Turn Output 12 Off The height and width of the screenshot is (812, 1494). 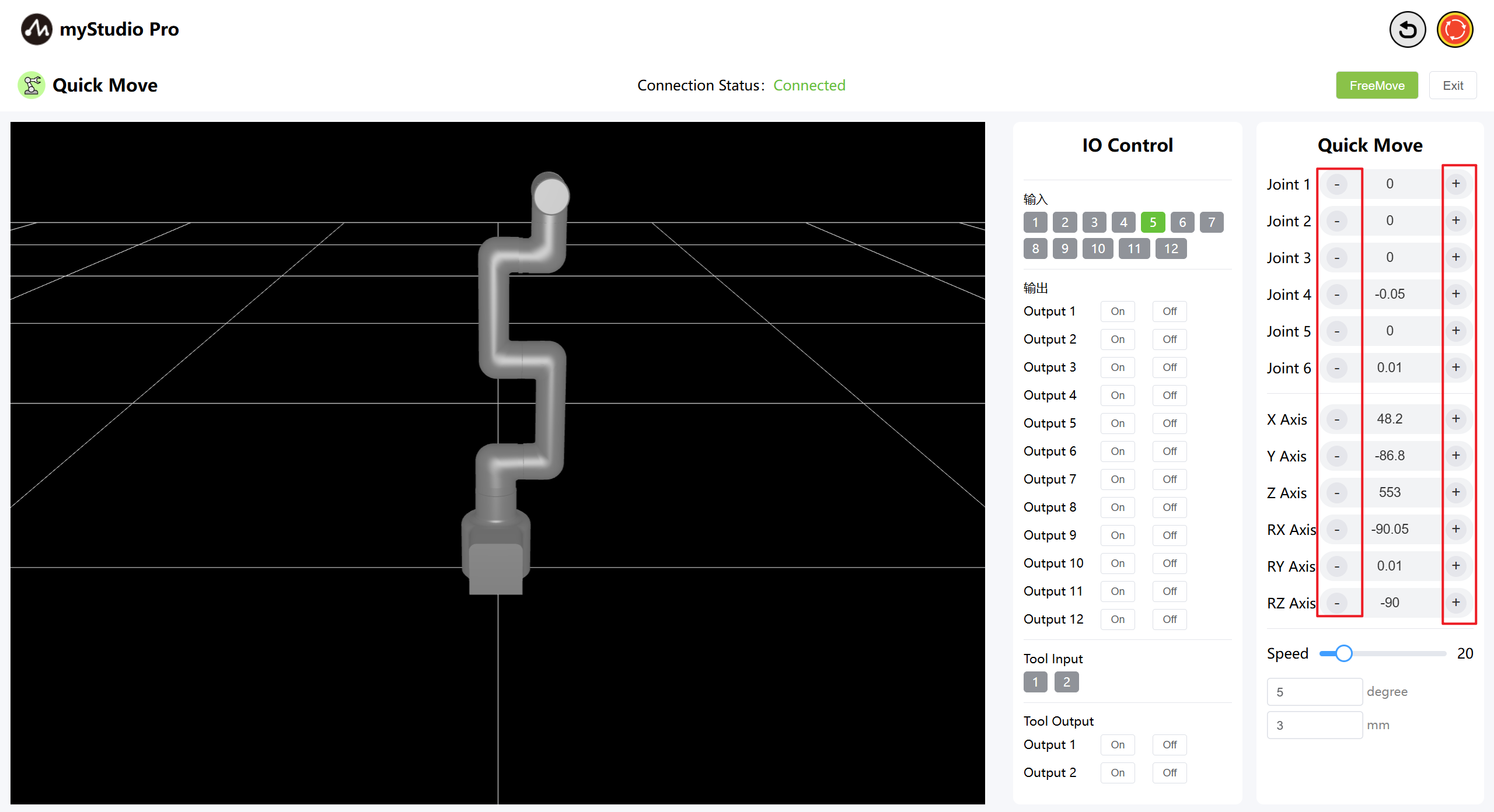click(1170, 619)
